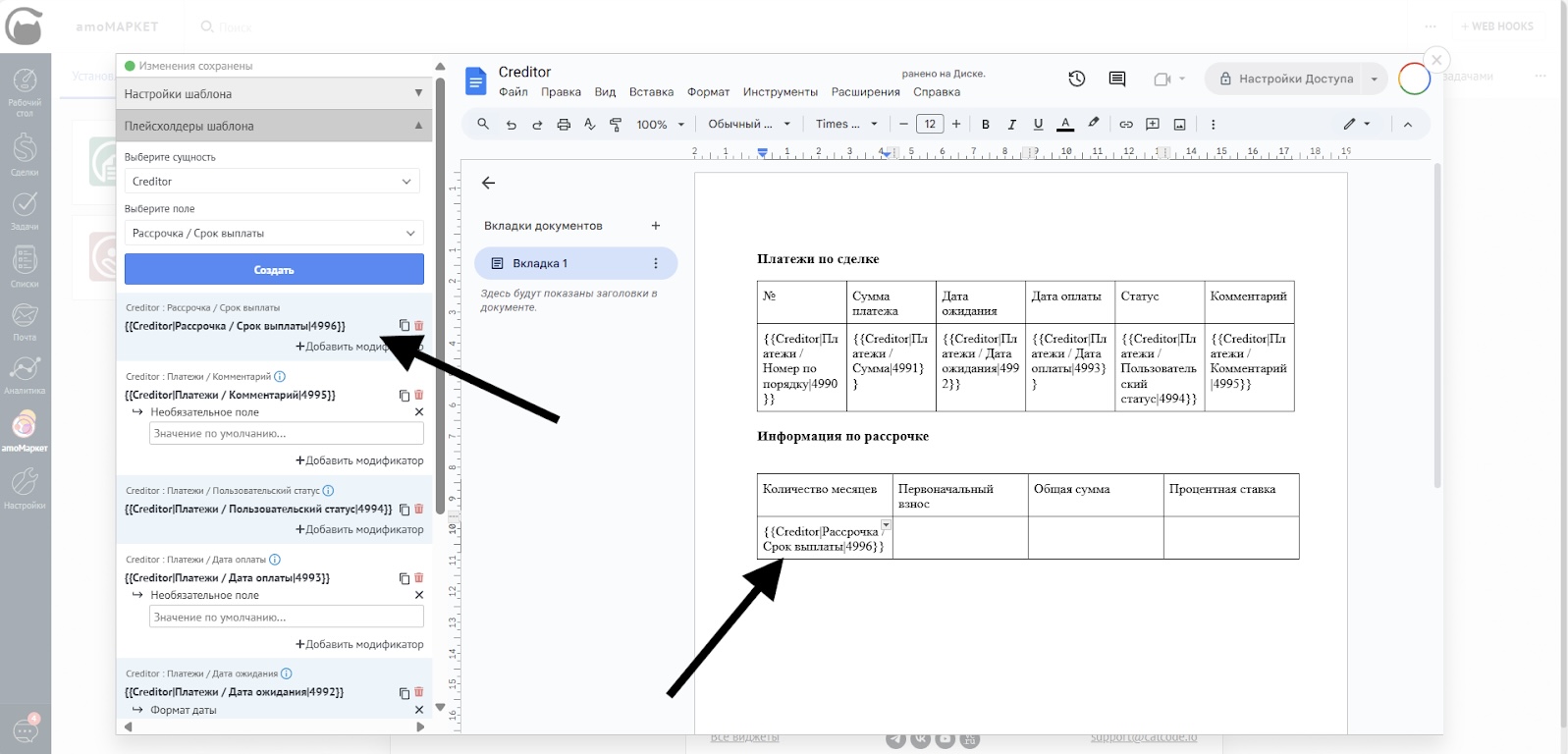Viewport: 1568px width, 754px height.
Task: Redo the last undone edit
Action: tap(537, 125)
